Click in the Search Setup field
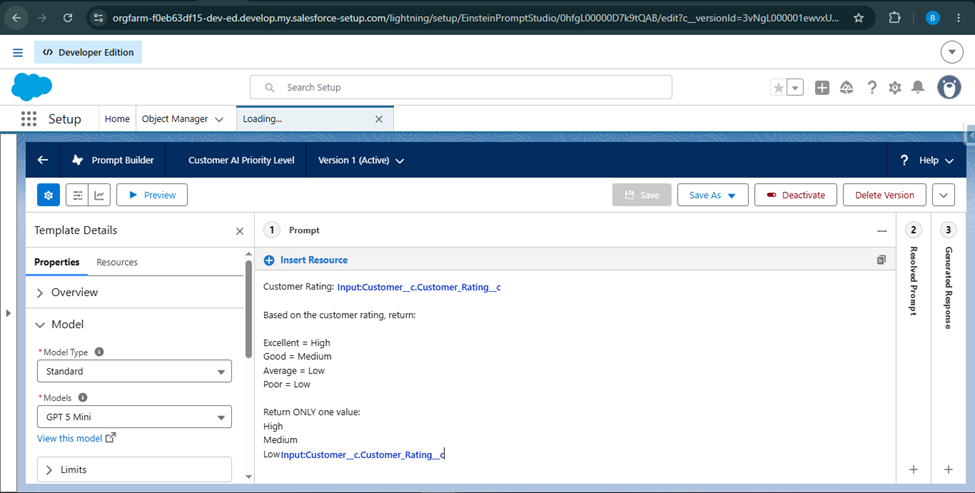This screenshot has width=975, height=493. pyautogui.click(x=461, y=88)
